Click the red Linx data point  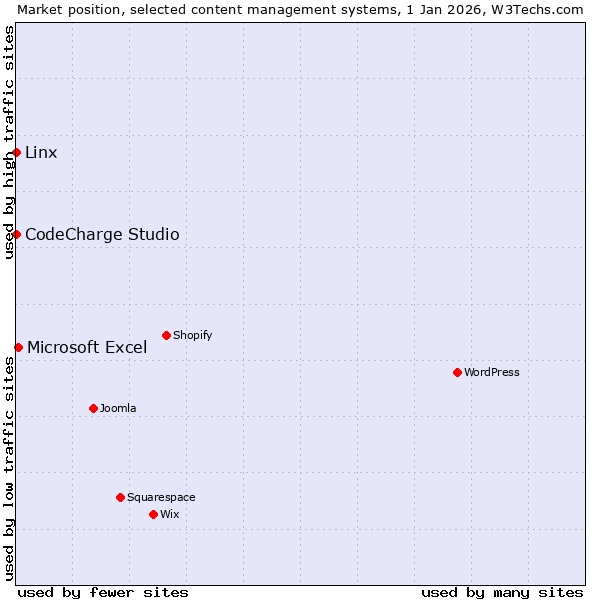pos(16,153)
